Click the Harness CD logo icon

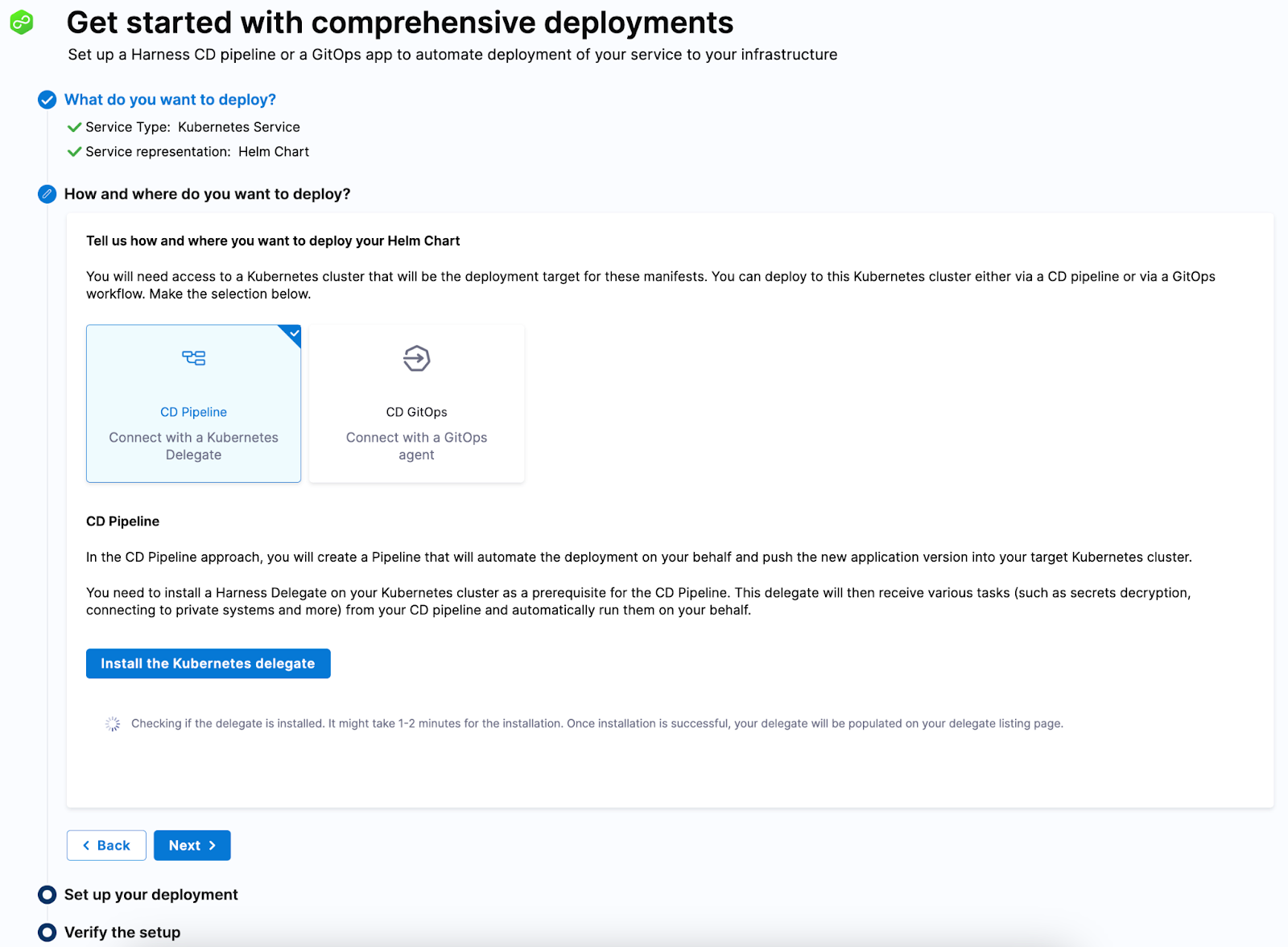coord(22,23)
